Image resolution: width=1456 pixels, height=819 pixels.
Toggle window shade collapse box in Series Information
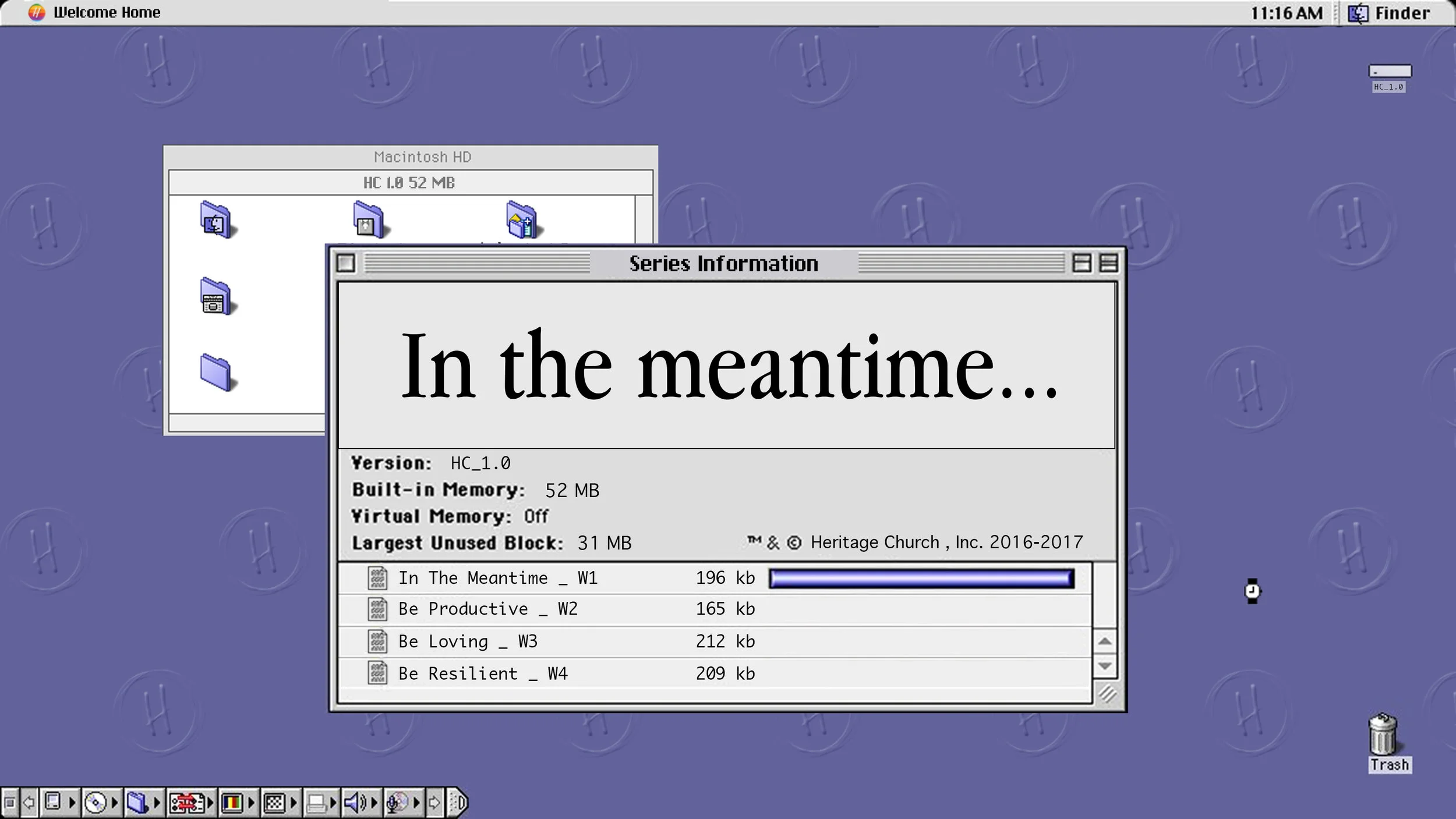[x=1108, y=263]
